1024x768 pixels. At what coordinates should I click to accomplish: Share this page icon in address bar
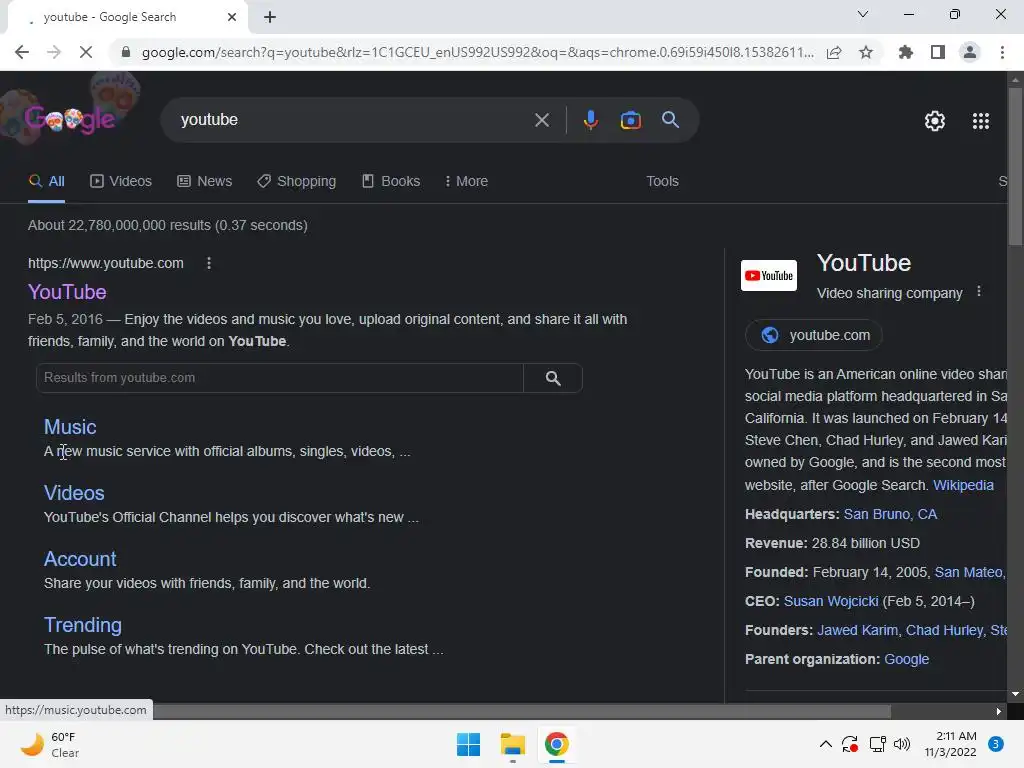tap(834, 52)
